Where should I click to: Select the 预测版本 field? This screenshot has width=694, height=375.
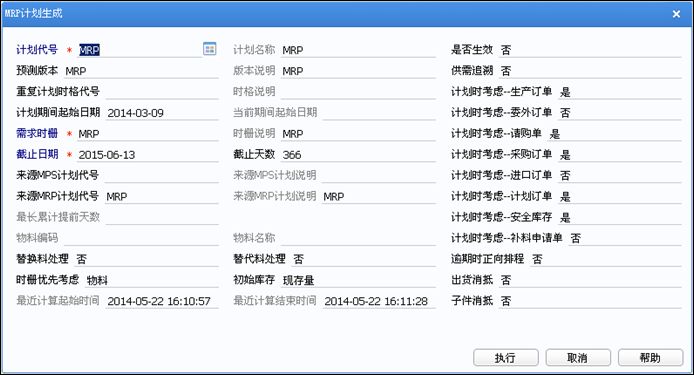[x=141, y=71]
